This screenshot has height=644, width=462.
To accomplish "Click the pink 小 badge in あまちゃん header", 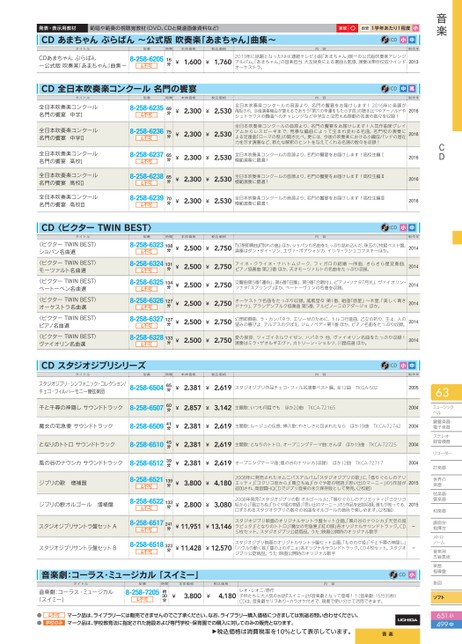I will point(404,40).
